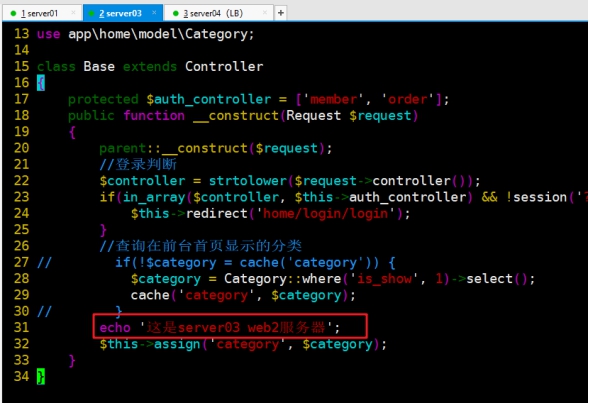589x404 pixels.
Task: Place cursor on highlighted opening brace at line 16
Action: [x=41, y=83]
